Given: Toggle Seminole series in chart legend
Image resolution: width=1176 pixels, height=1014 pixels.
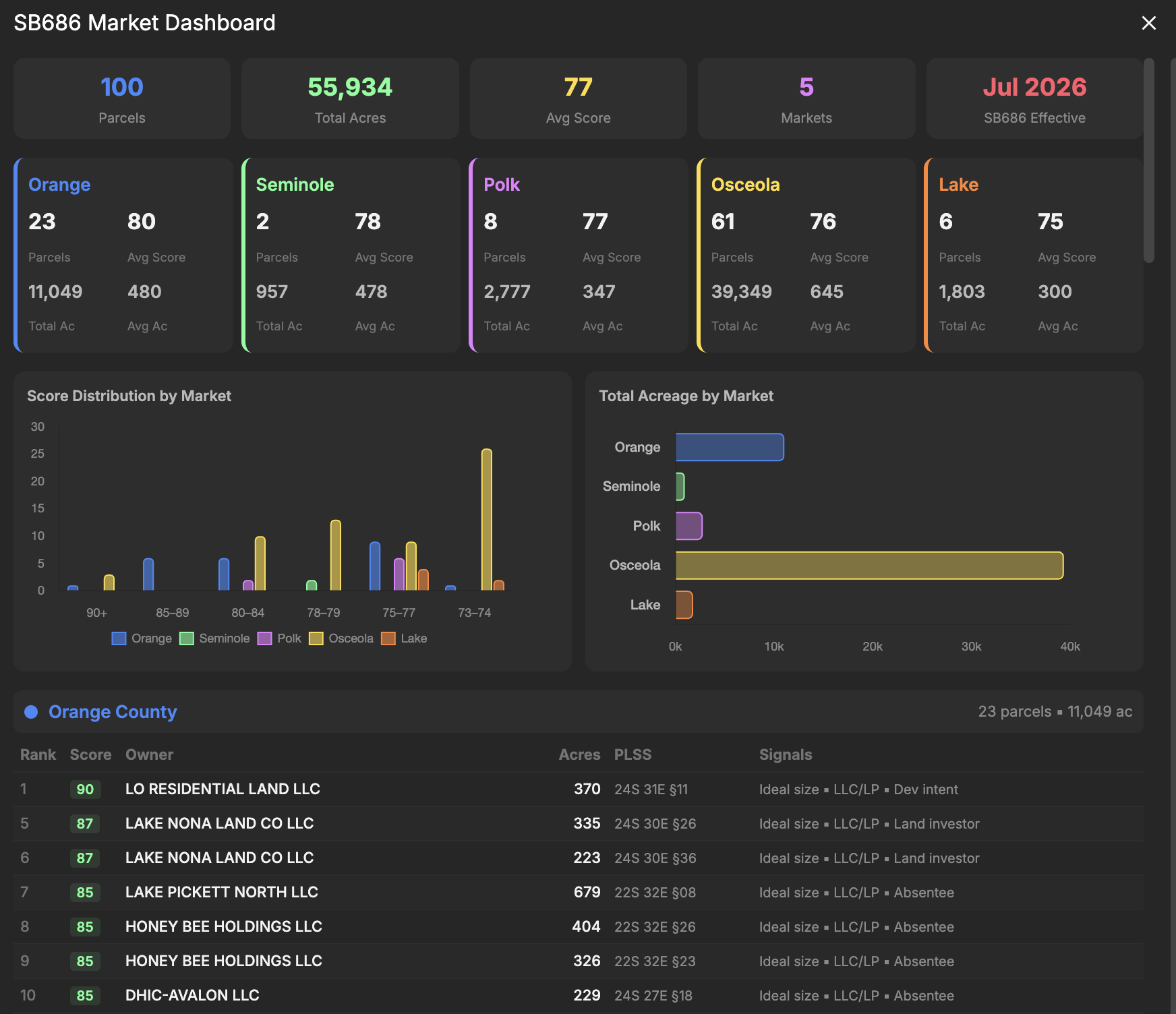Looking at the screenshot, I should point(214,638).
